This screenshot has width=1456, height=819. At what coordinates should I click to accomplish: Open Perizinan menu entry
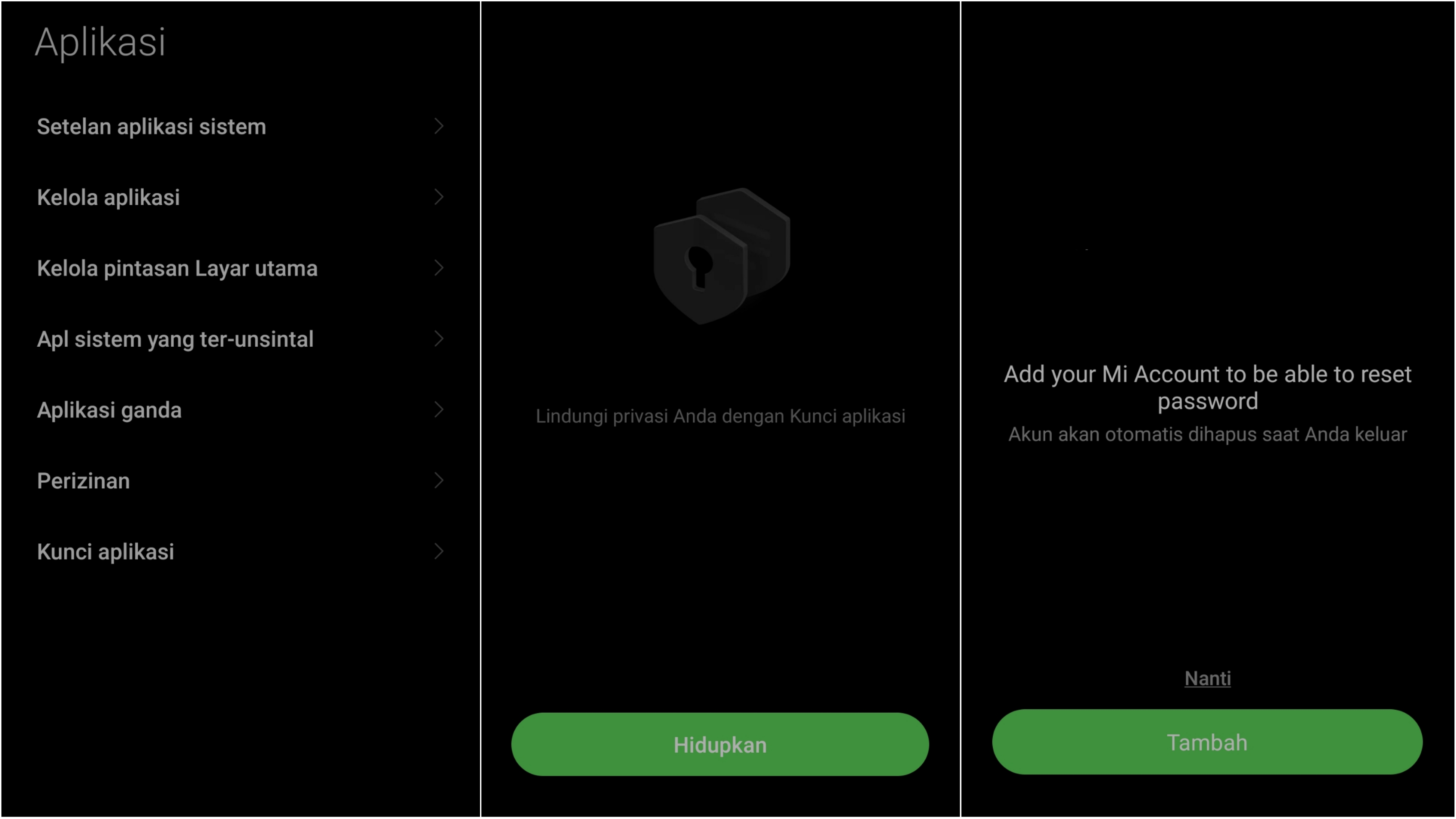coord(240,480)
